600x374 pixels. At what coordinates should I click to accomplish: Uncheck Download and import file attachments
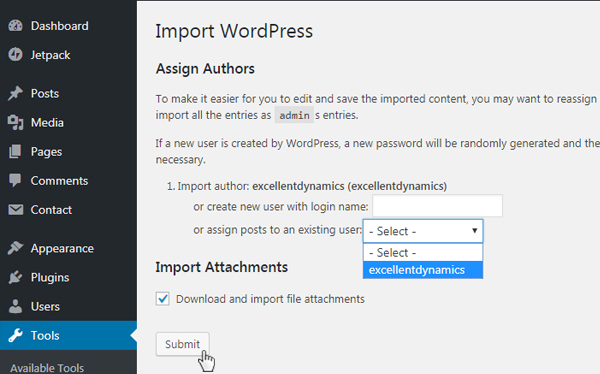(x=163, y=299)
